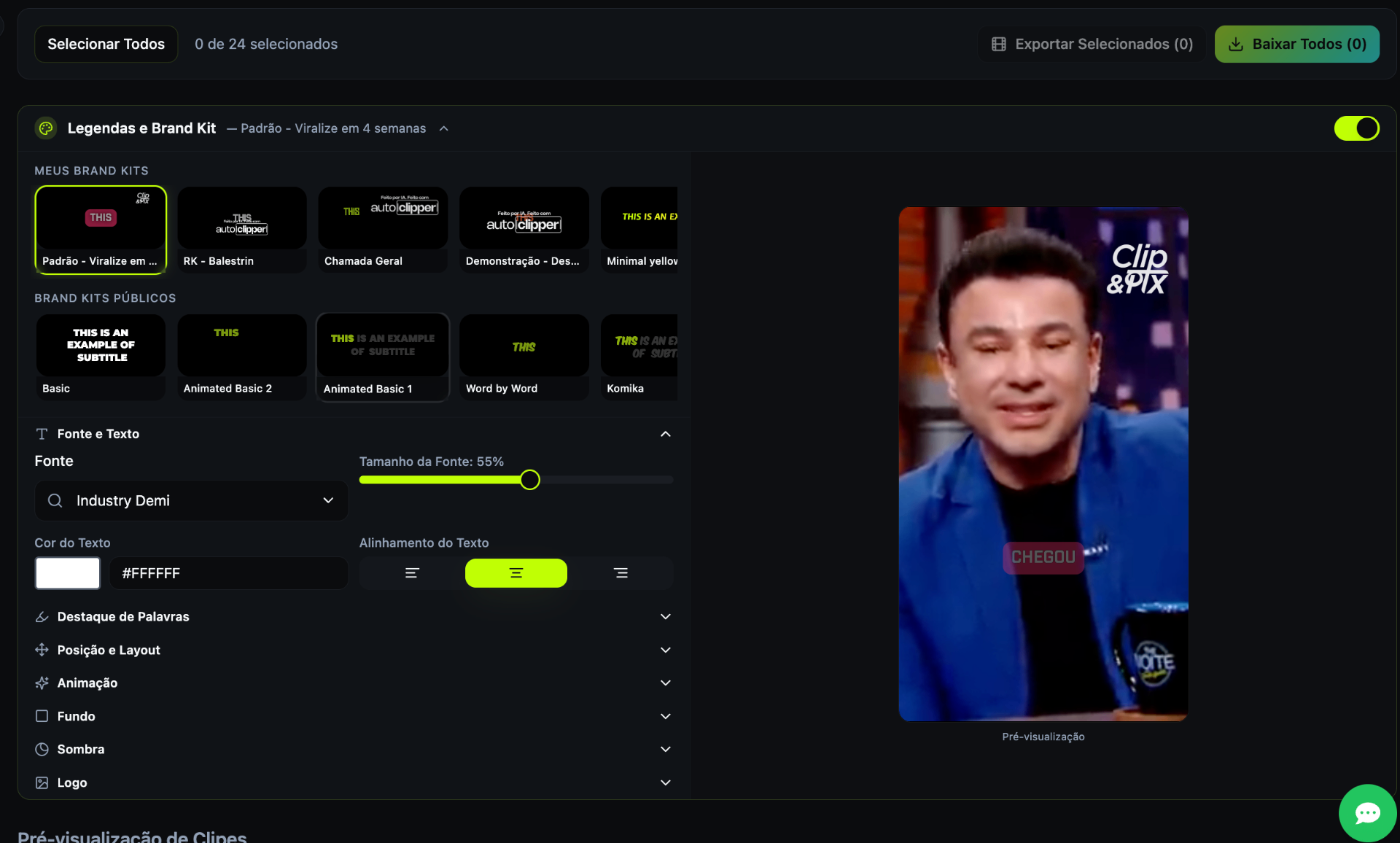1400x843 pixels.
Task: Click the Destaque de Palavras highlighter icon
Action: pos(42,617)
